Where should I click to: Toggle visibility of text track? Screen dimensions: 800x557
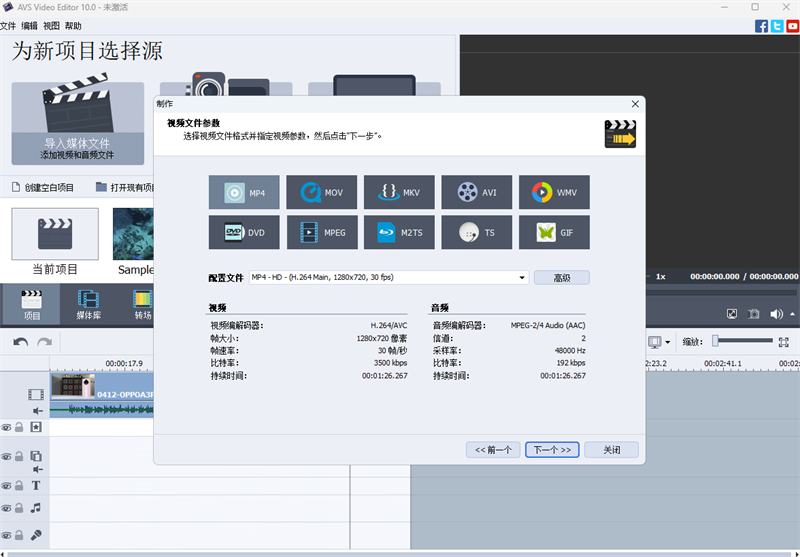(x=6, y=486)
